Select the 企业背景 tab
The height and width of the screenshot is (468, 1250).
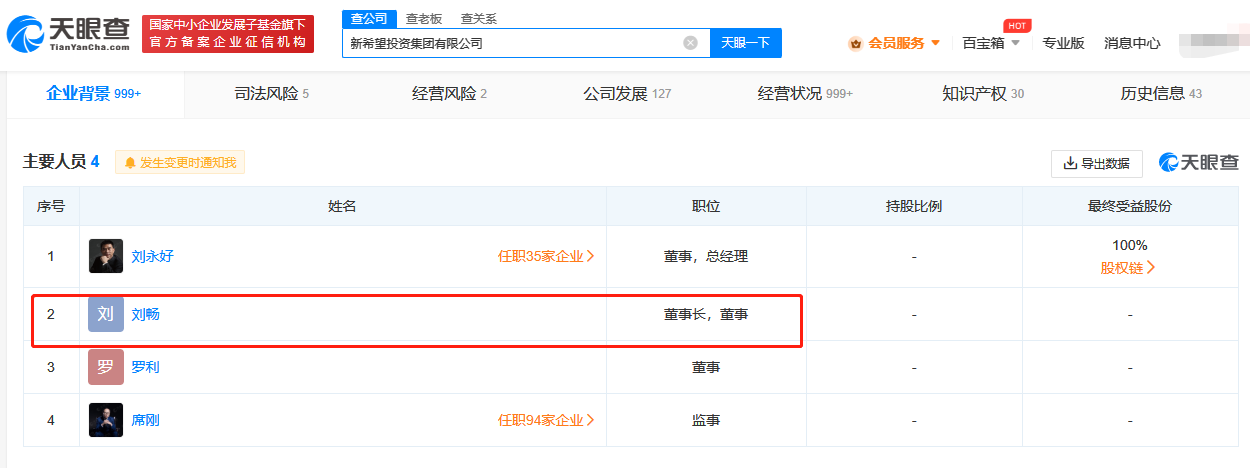tap(94, 94)
